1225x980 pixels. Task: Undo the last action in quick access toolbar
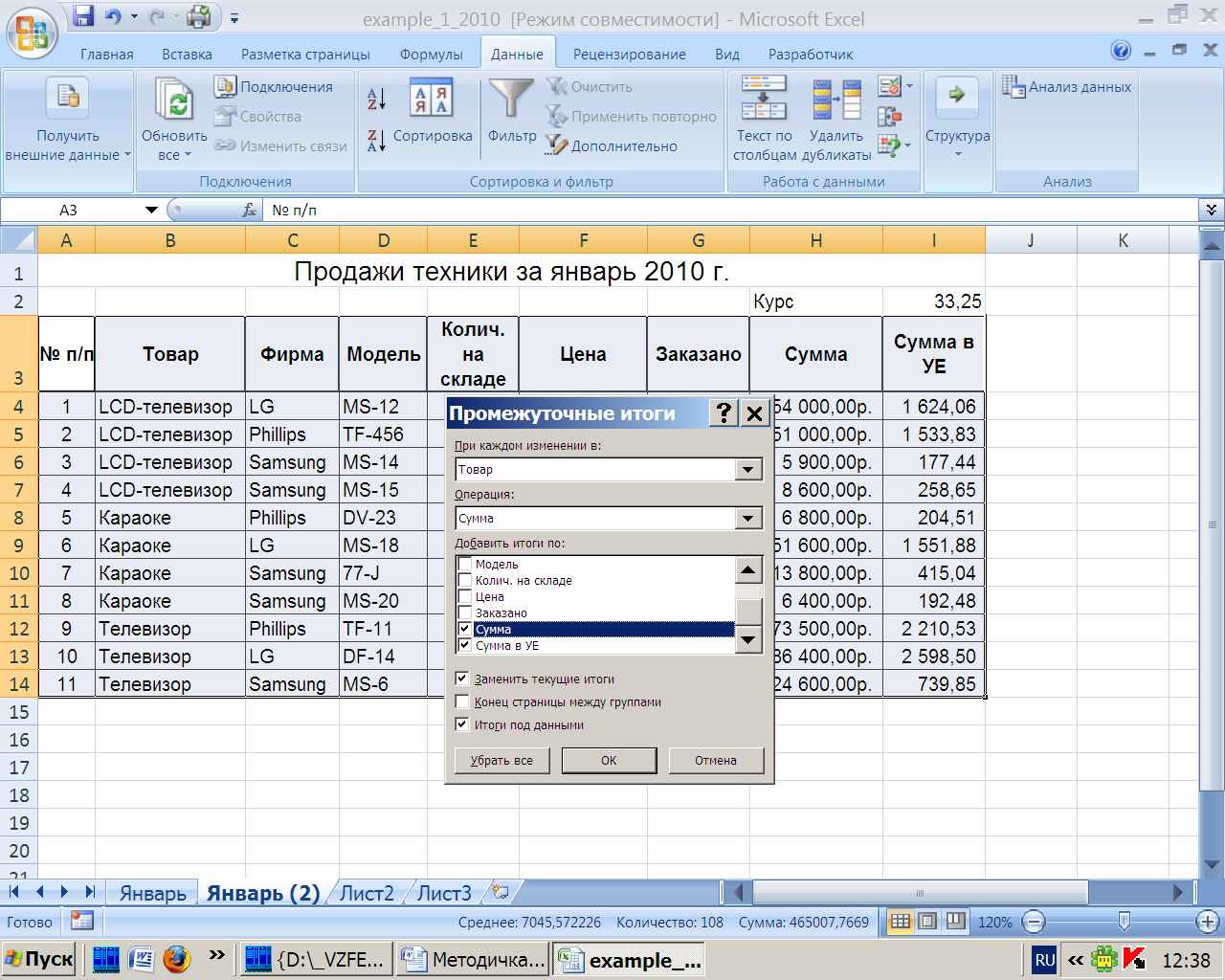point(114,16)
